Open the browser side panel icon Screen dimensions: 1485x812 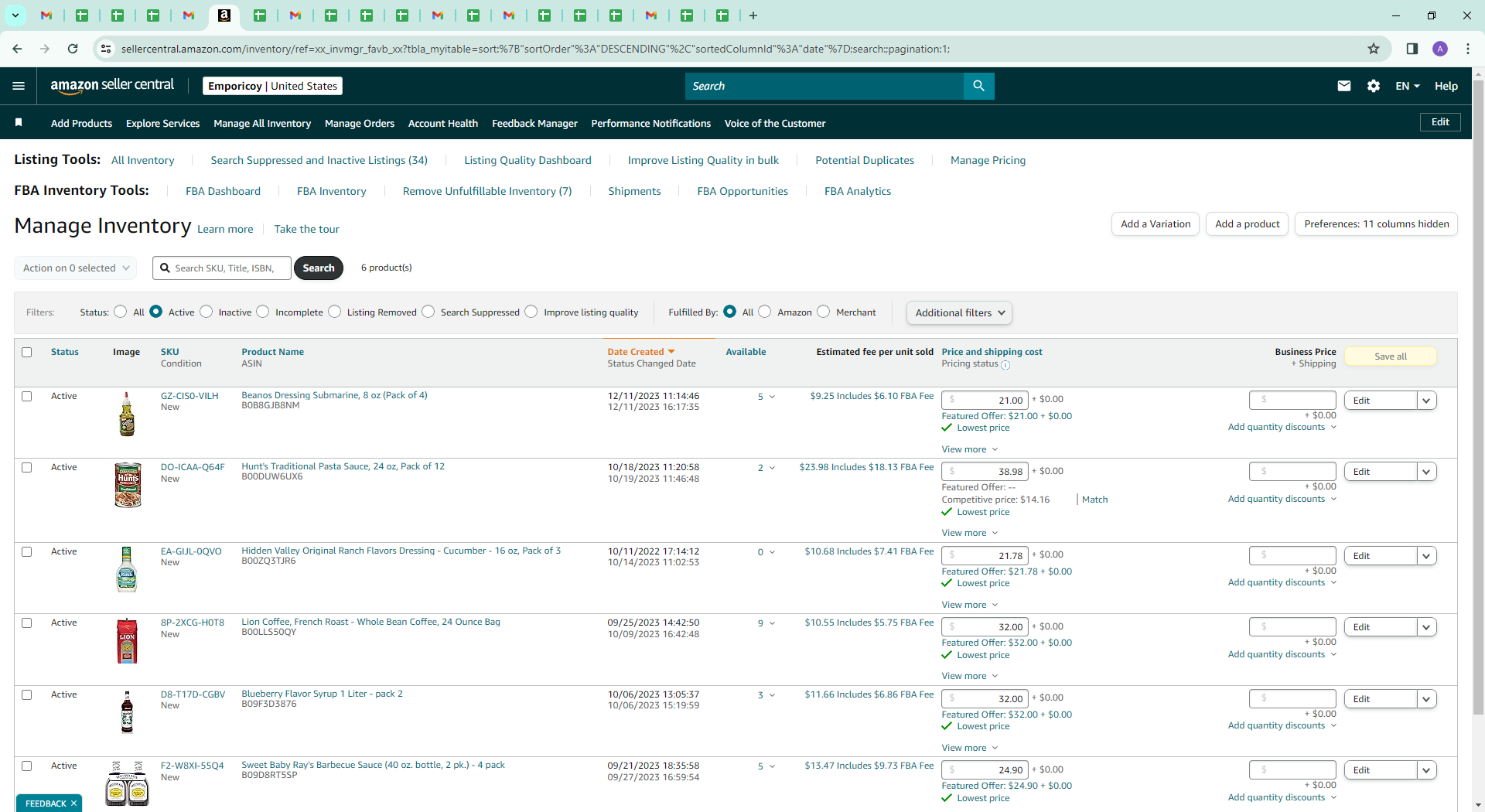pos(1412,49)
